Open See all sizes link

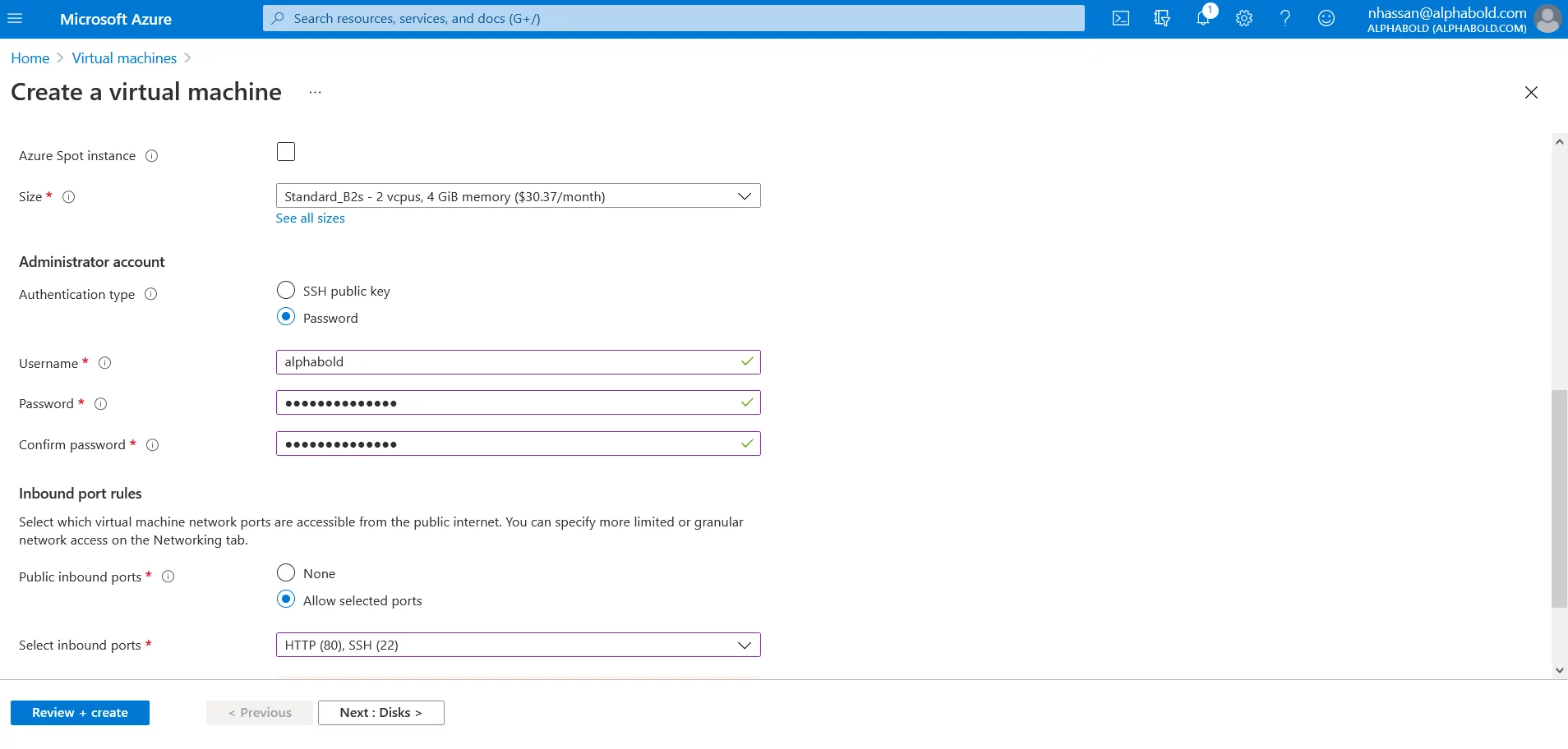311,218
